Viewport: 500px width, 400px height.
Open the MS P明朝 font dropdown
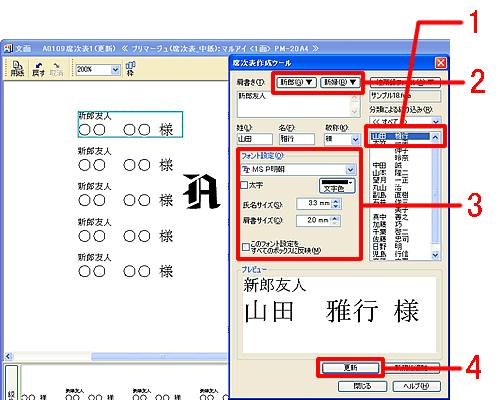coord(350,170)
